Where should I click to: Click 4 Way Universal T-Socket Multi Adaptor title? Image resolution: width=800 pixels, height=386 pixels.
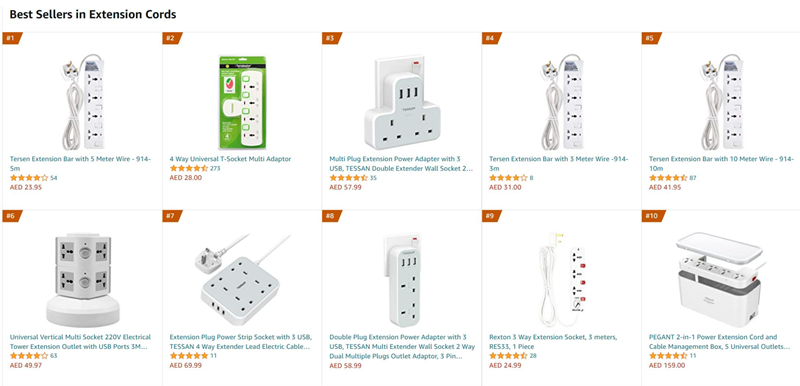click(x=230, y=159)
